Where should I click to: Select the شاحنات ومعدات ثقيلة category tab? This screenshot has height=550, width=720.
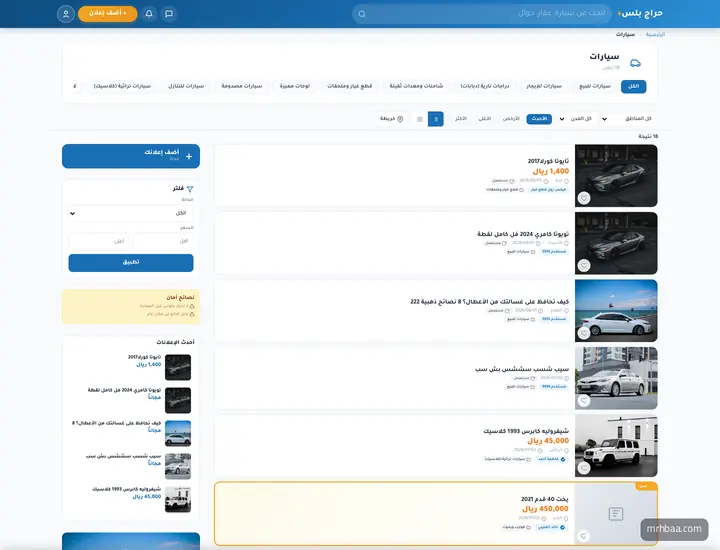[416, 86]
